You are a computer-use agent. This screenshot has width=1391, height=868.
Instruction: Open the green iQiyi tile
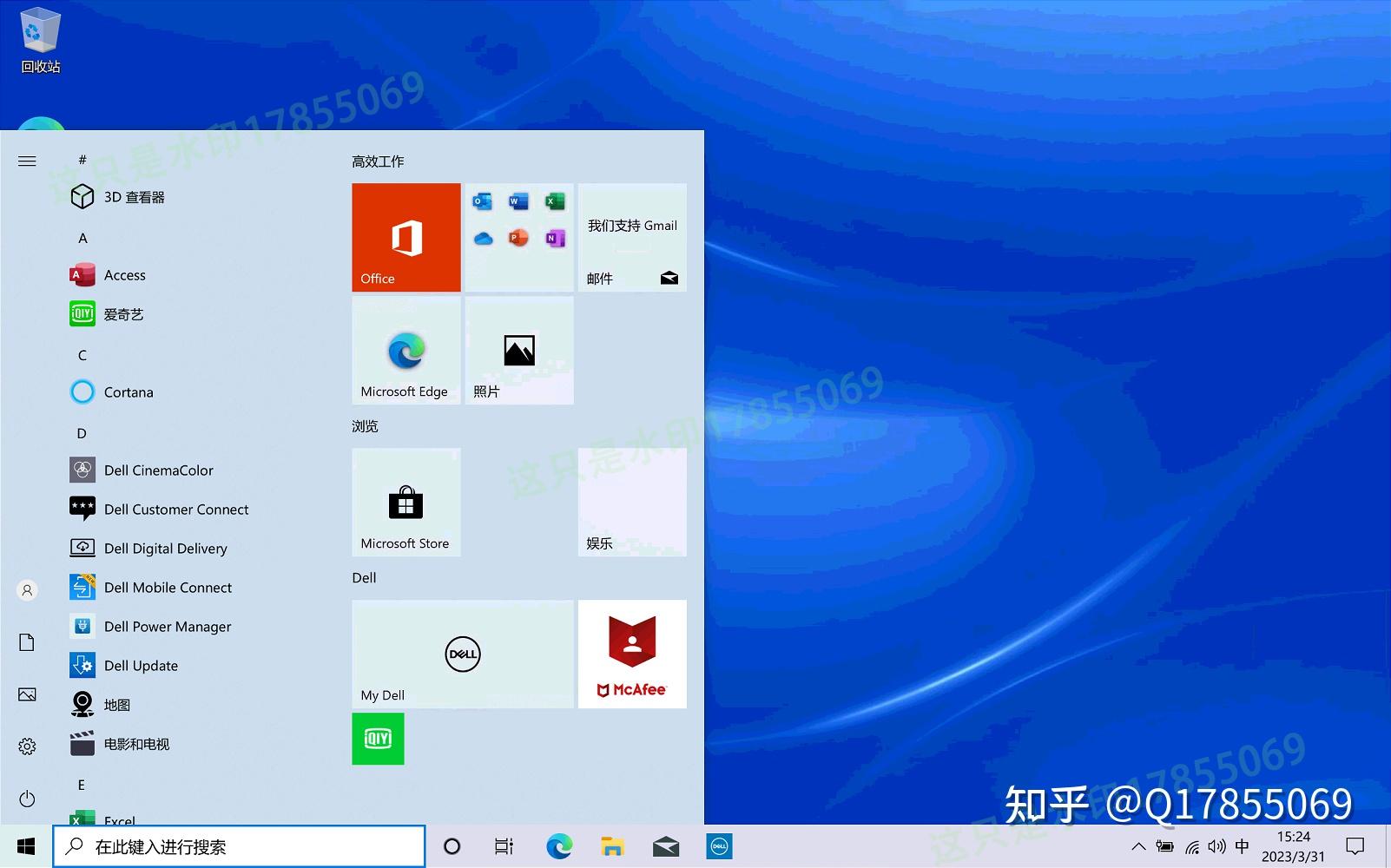click(378, 739)
